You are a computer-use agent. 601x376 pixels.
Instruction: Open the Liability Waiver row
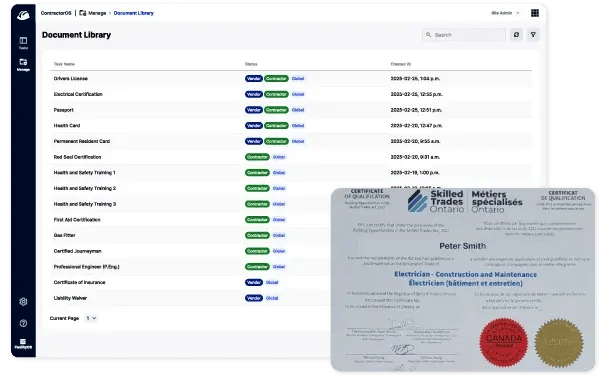point(190,298)
